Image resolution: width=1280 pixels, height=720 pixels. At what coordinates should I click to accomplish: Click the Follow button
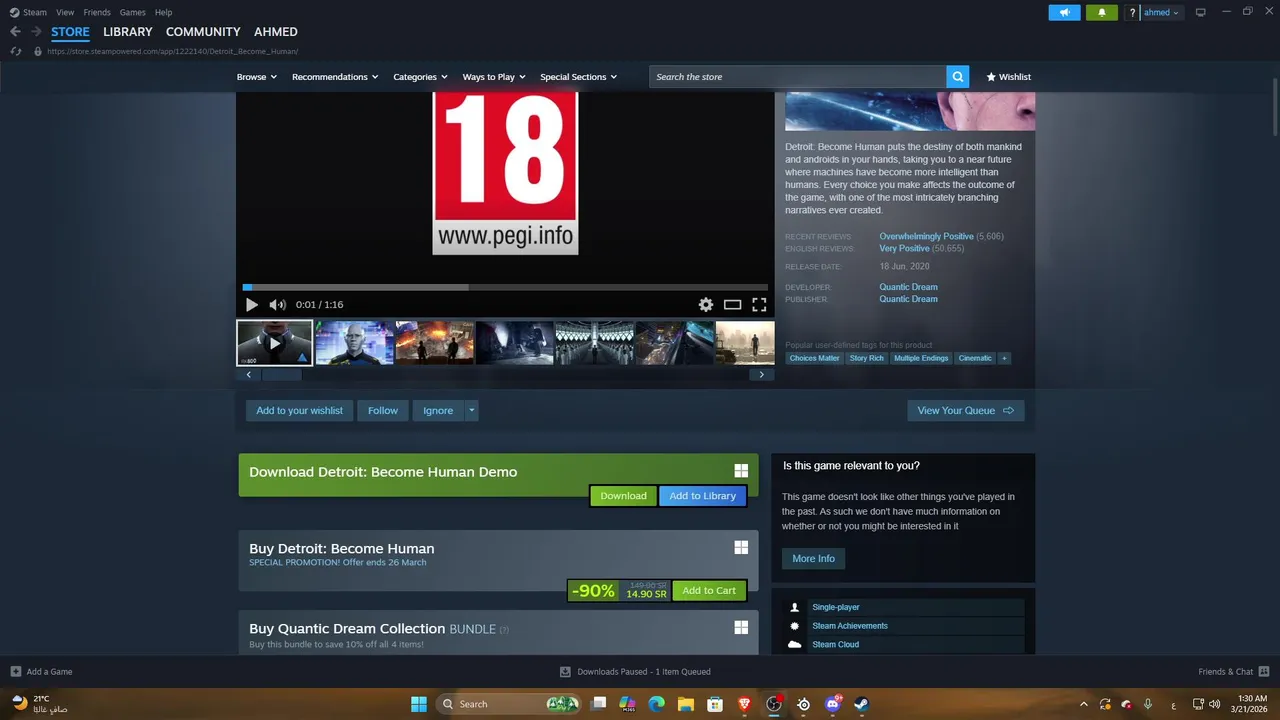383,411
